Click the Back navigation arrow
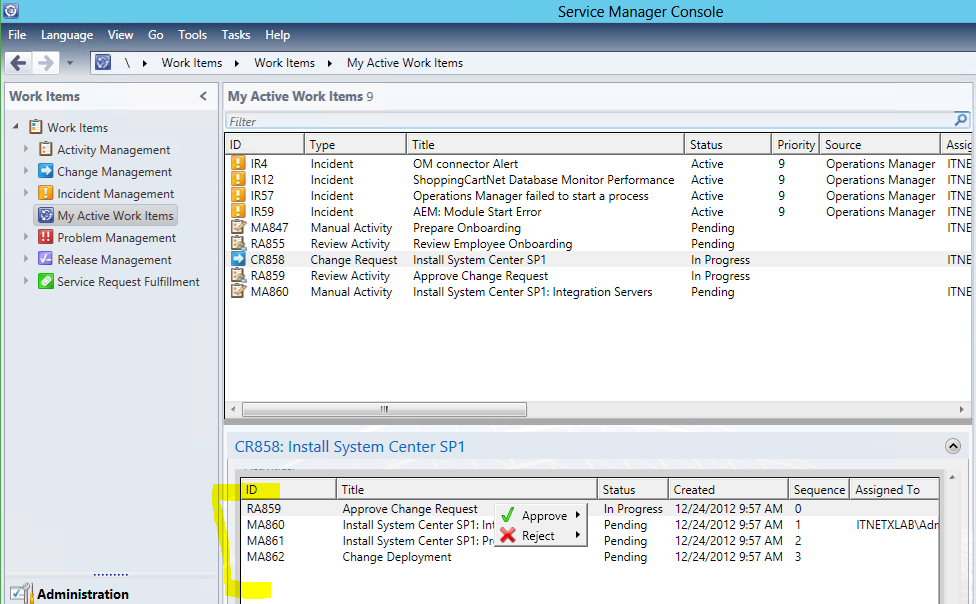The height and width of the screenshot is (604, 976). click(18, 63)
